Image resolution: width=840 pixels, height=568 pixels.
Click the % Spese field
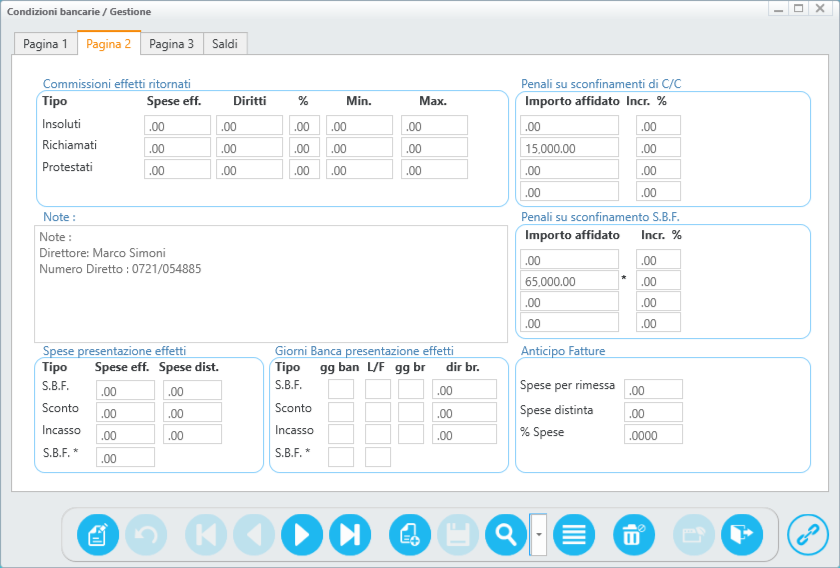[x=654, y=435]
